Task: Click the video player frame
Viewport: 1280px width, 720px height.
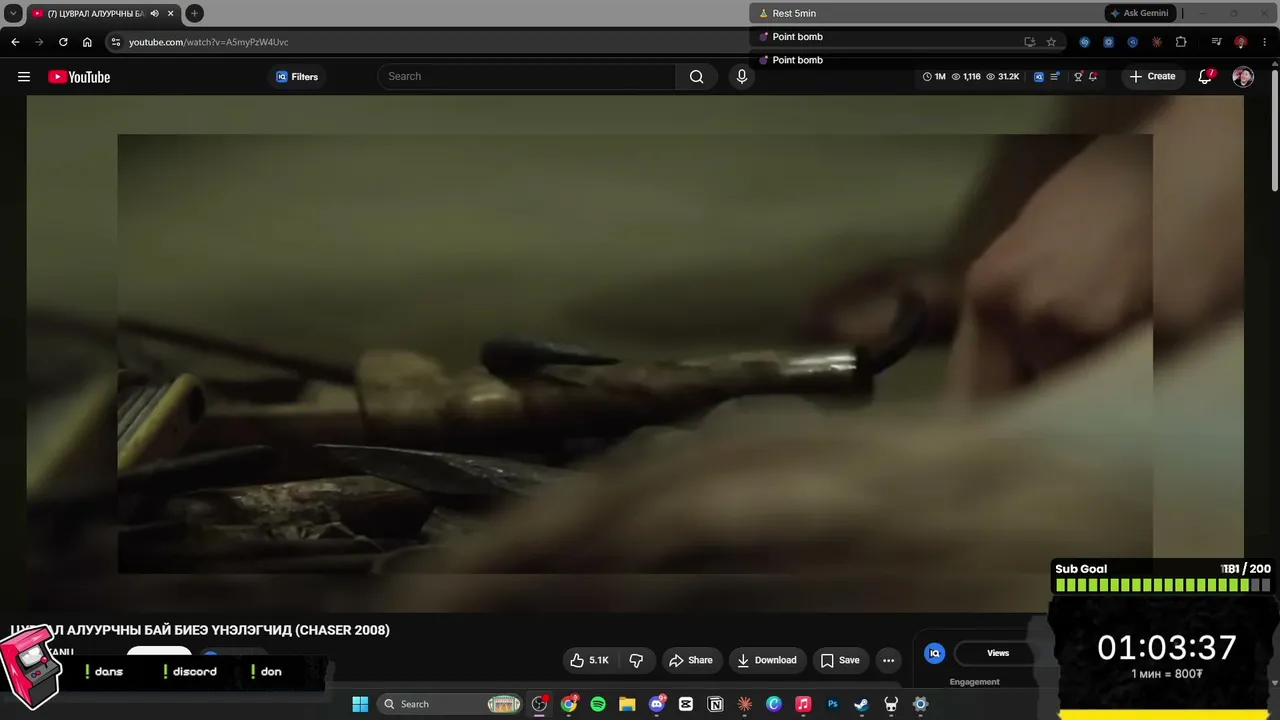Action: tap(635, 354)
